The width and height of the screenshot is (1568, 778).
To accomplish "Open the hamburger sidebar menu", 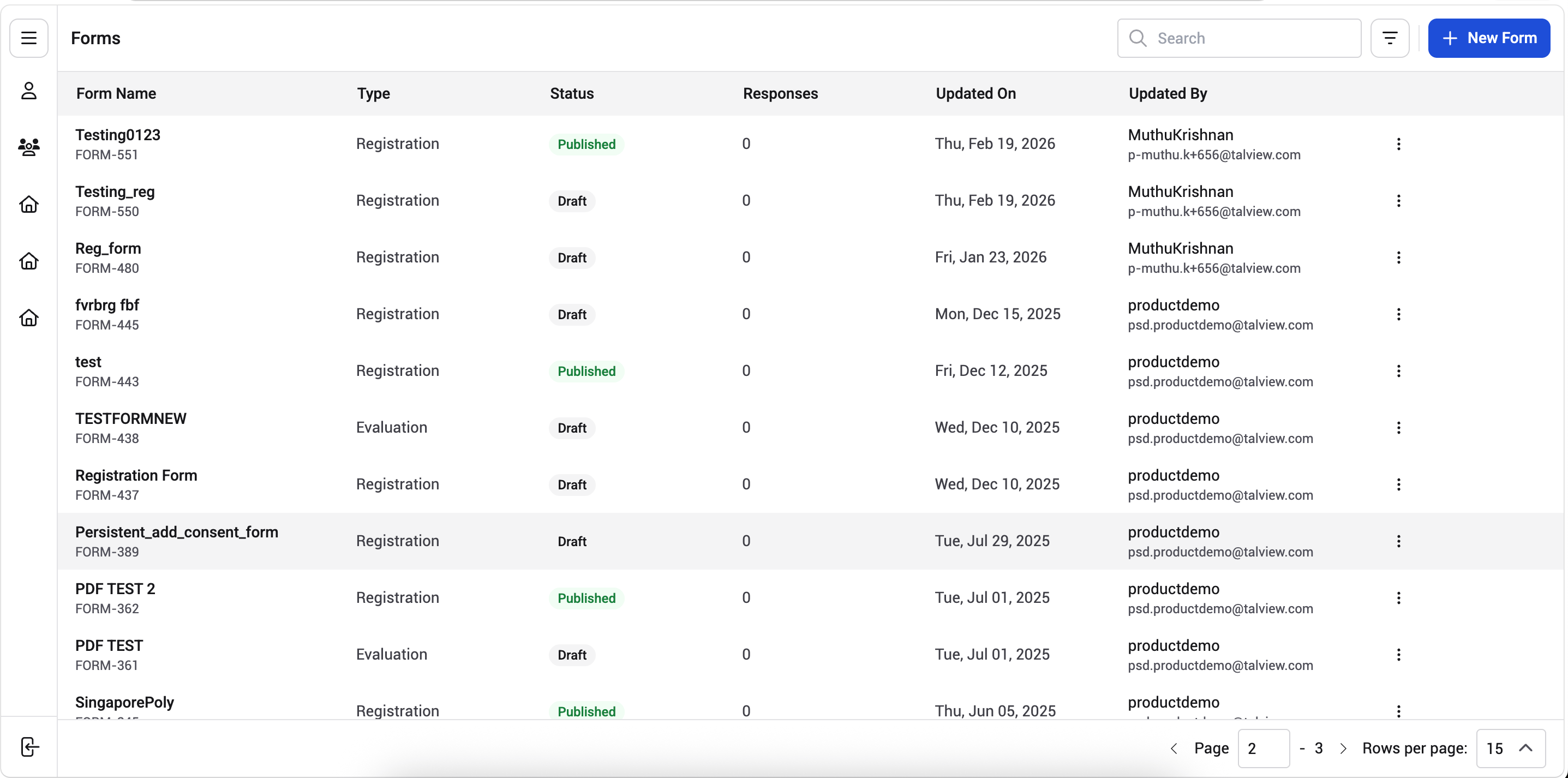I will click(x=28, y=38).
